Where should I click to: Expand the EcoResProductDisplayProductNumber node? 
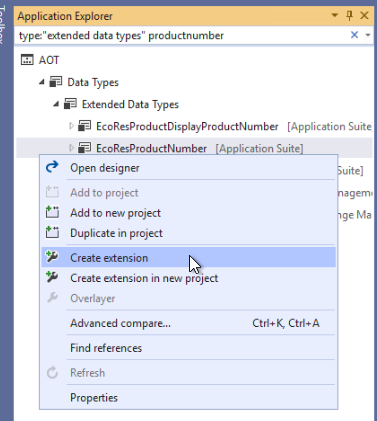(x=71, y=126)
